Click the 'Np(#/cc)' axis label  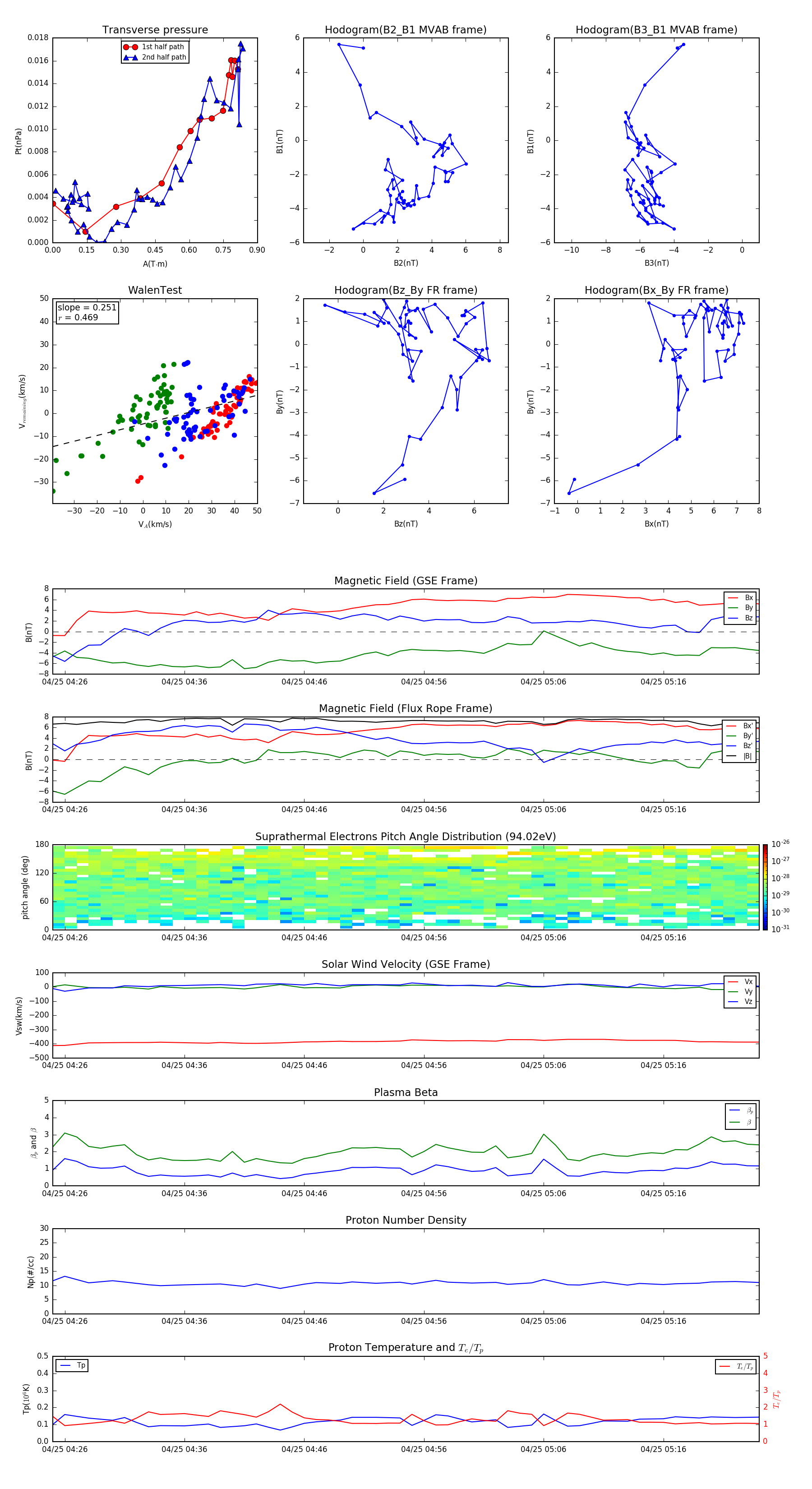coord(31,1272)
